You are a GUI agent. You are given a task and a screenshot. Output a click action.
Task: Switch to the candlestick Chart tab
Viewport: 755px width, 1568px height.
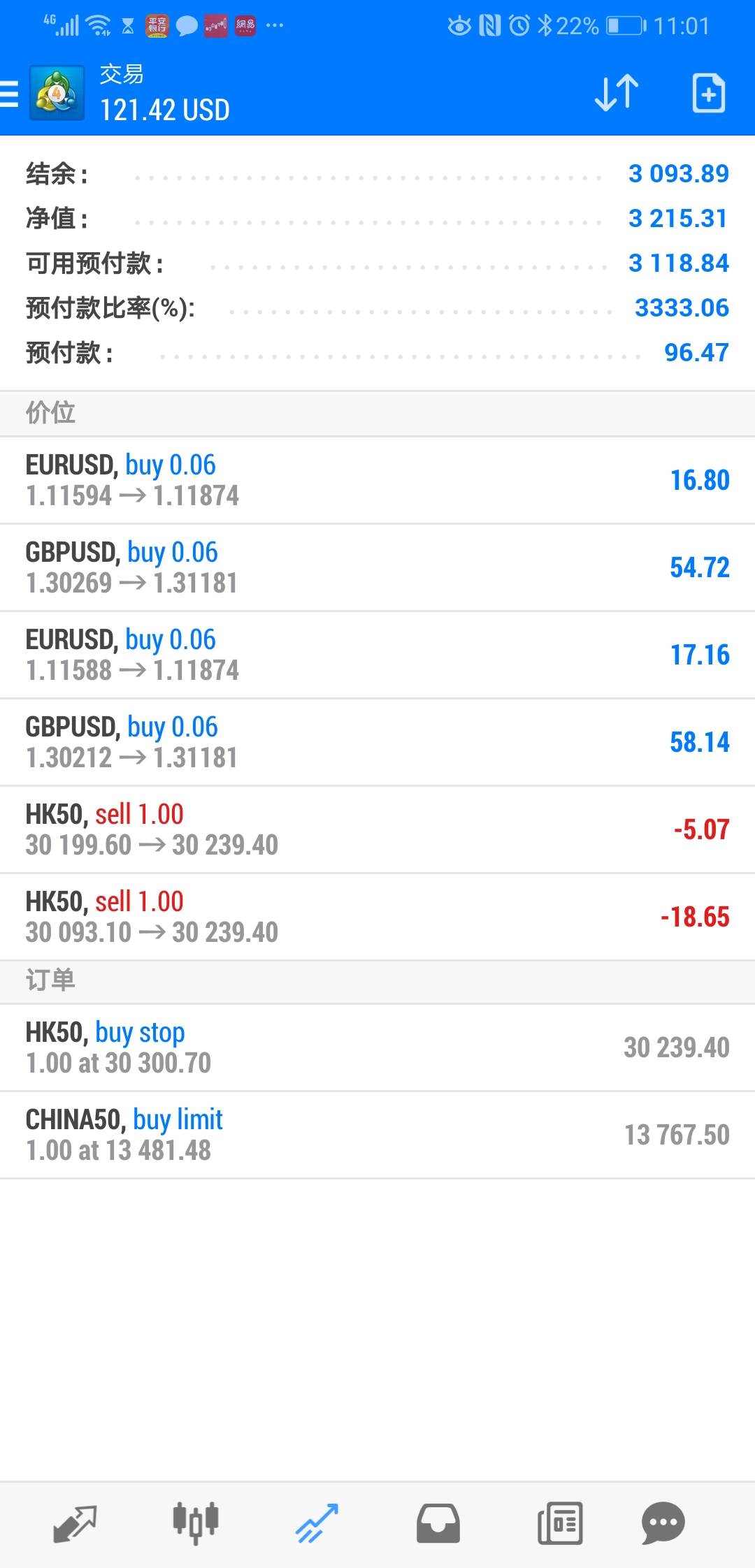[x=196, y=1523]
